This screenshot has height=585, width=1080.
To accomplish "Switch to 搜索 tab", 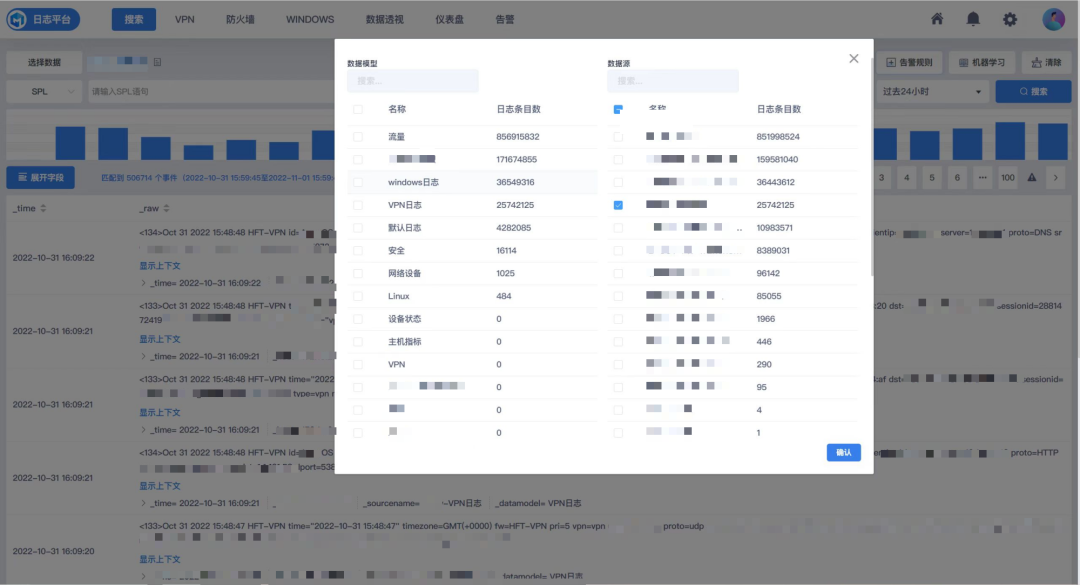I will pyautogui.click(x=134, y=19).
